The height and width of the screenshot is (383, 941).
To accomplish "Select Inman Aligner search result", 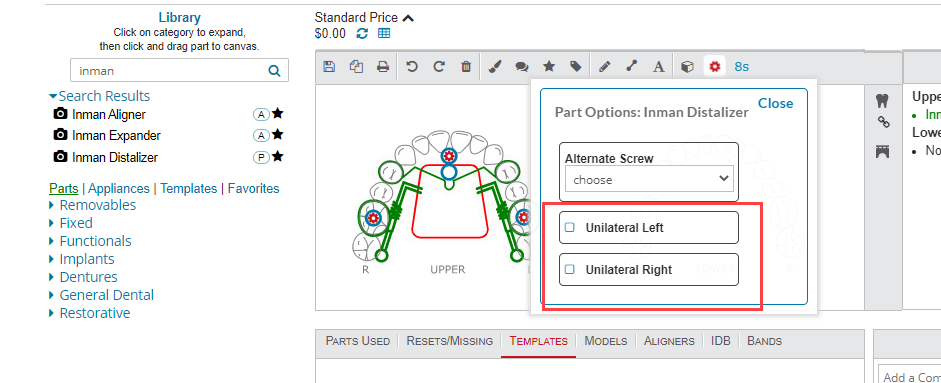I will [109, 114].
